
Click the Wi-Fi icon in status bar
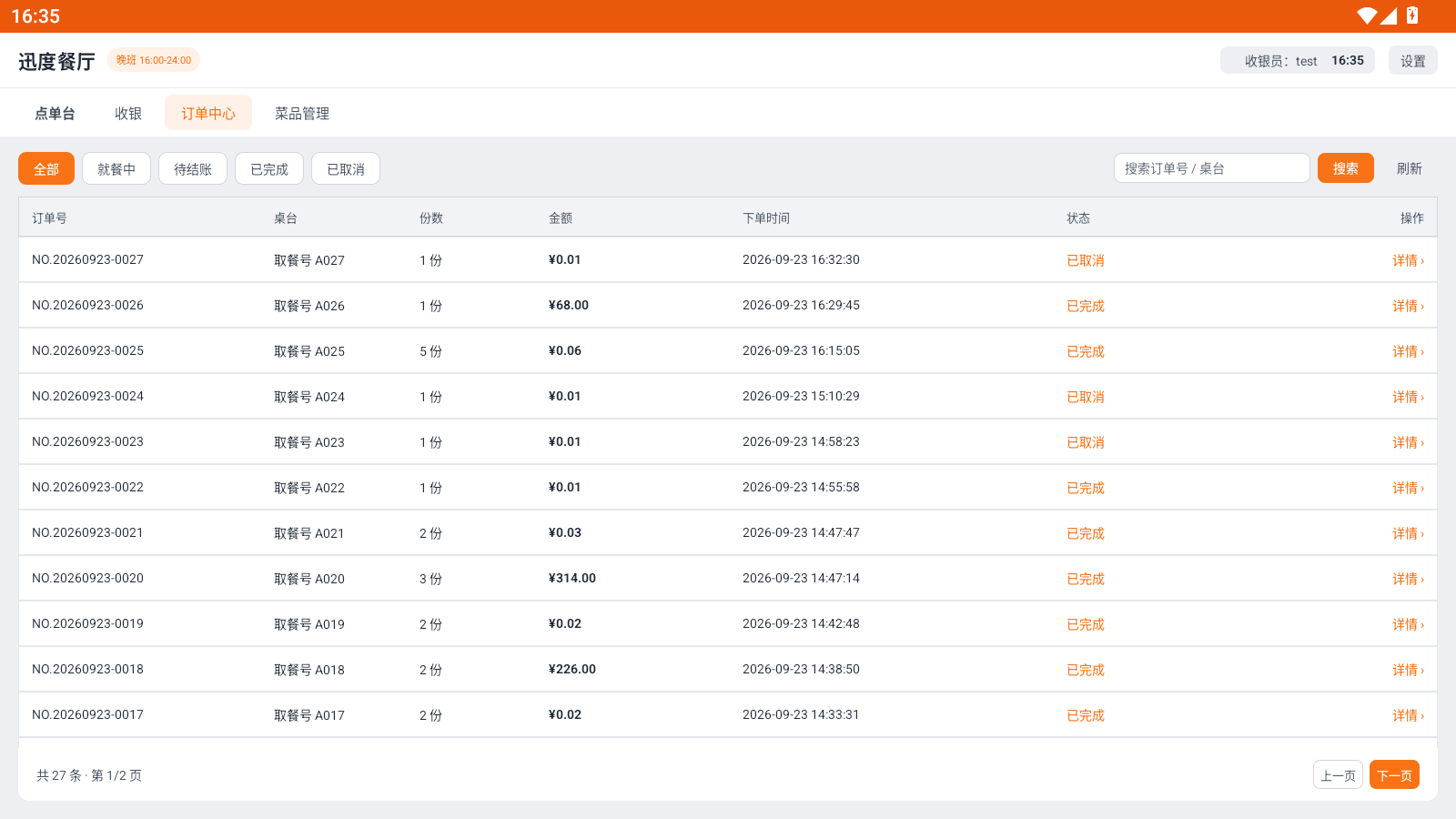[x=1366, y=15]
